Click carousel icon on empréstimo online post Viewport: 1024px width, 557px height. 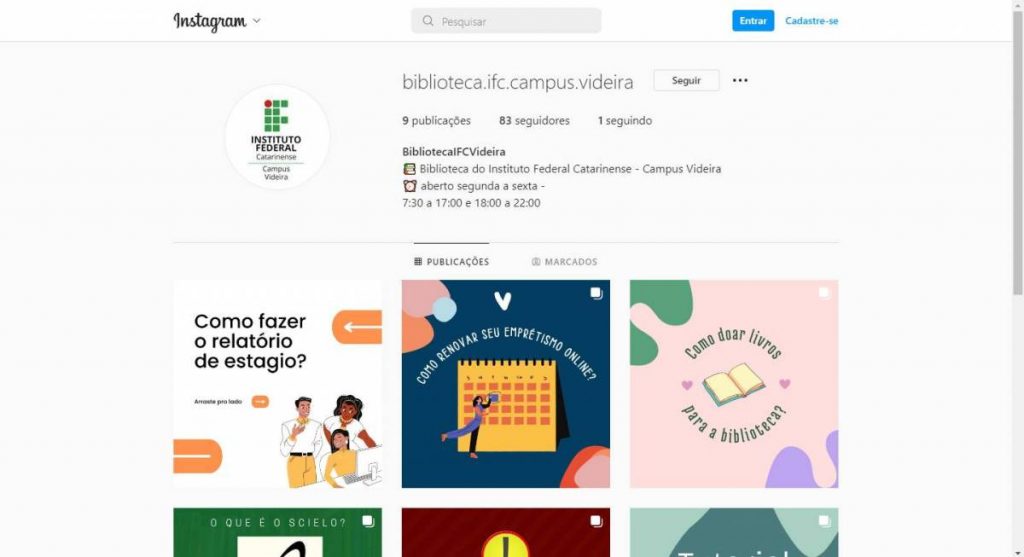point(596,293)
